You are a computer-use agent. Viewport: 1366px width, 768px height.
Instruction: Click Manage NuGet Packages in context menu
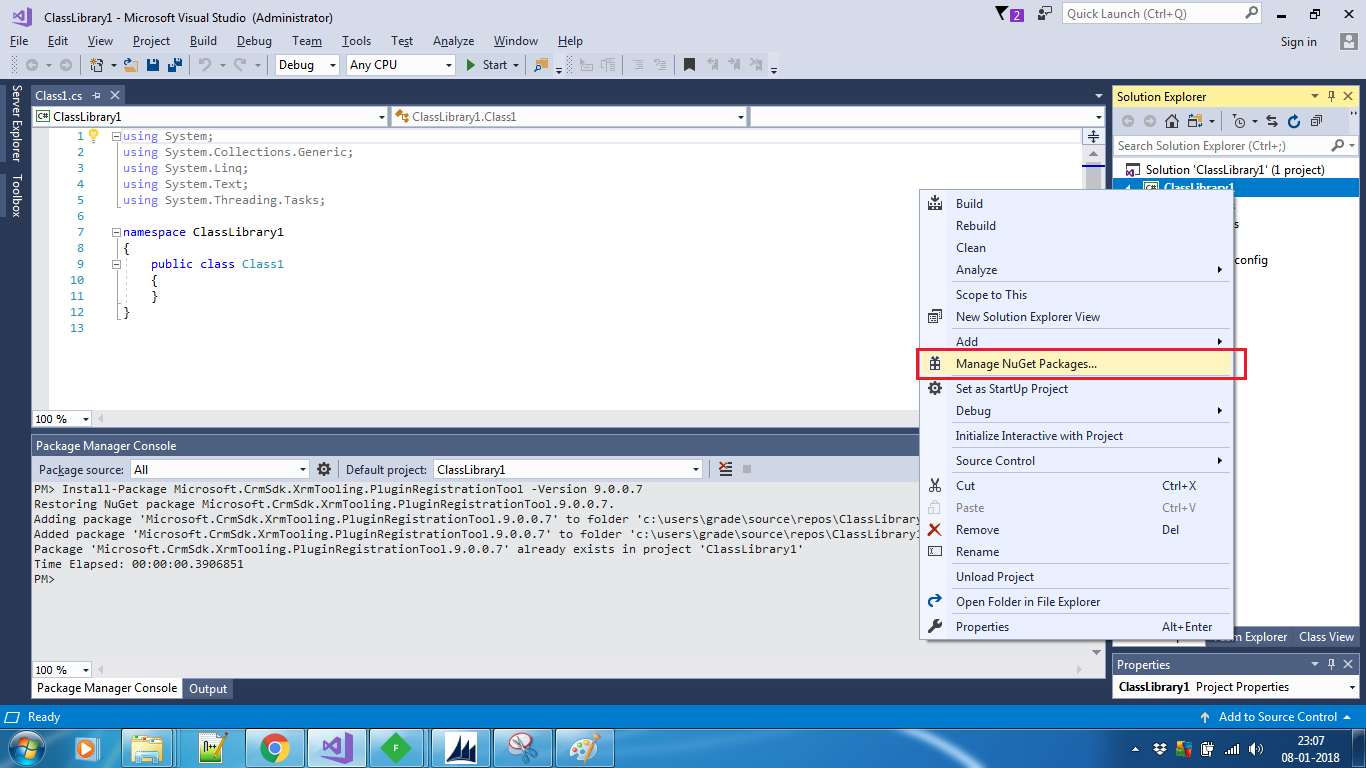click(x=1076, y=364)
